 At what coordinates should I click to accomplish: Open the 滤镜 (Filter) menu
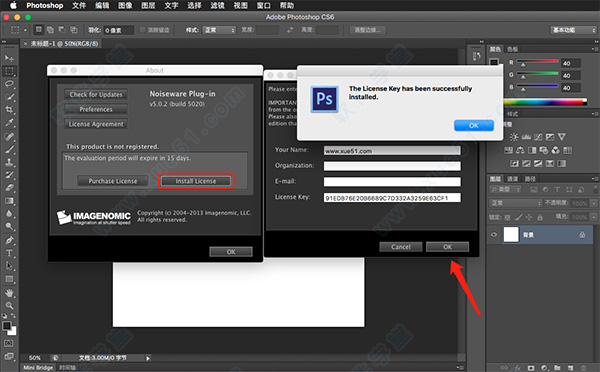(x=217, y=5)
